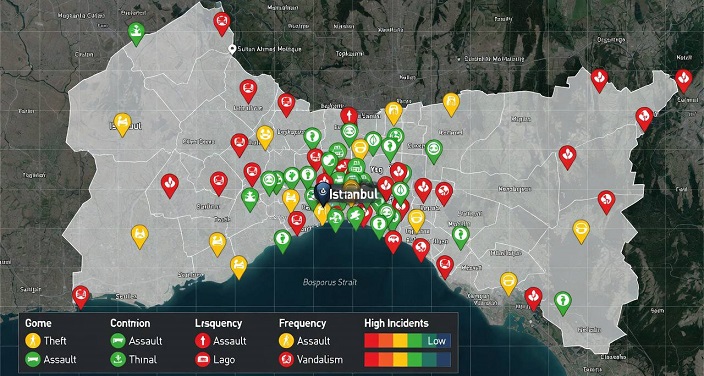Click the Assault label under the Gome heading

pos(60,359)
